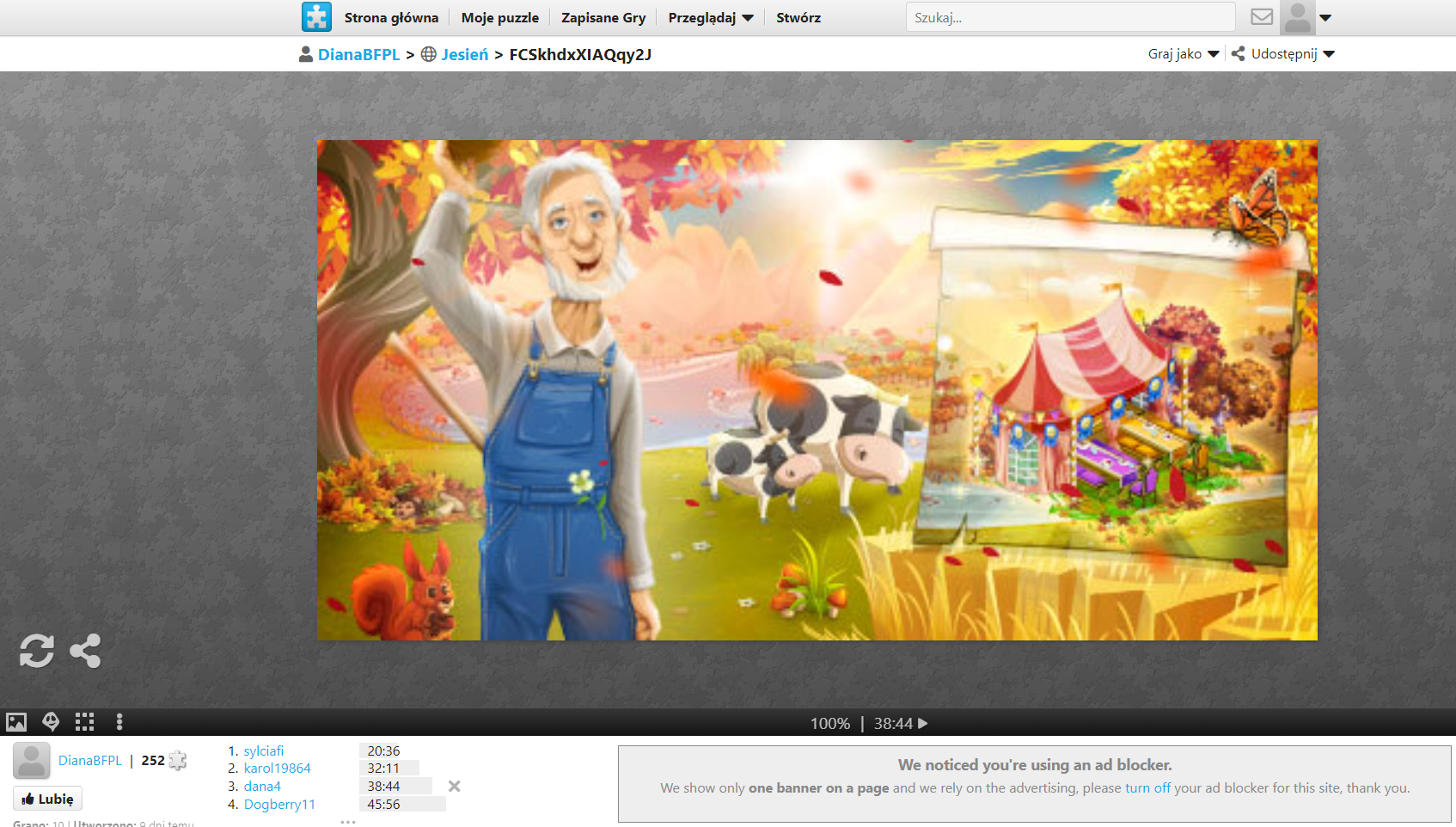The height and width of the screenshot is (827, 1456).
Task: Open DianaBFPL author link below puzzle
Action: [x=90, y=760]
